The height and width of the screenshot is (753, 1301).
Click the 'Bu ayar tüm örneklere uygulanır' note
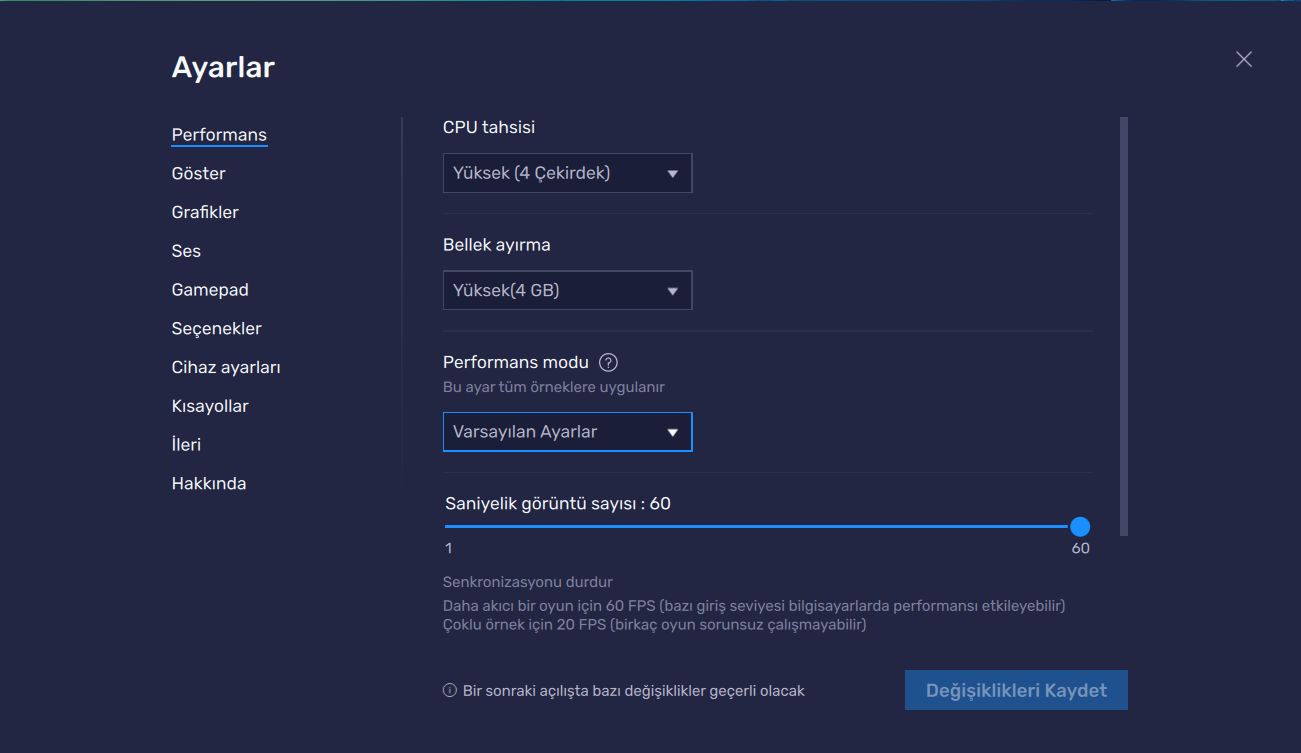point(554,387)
